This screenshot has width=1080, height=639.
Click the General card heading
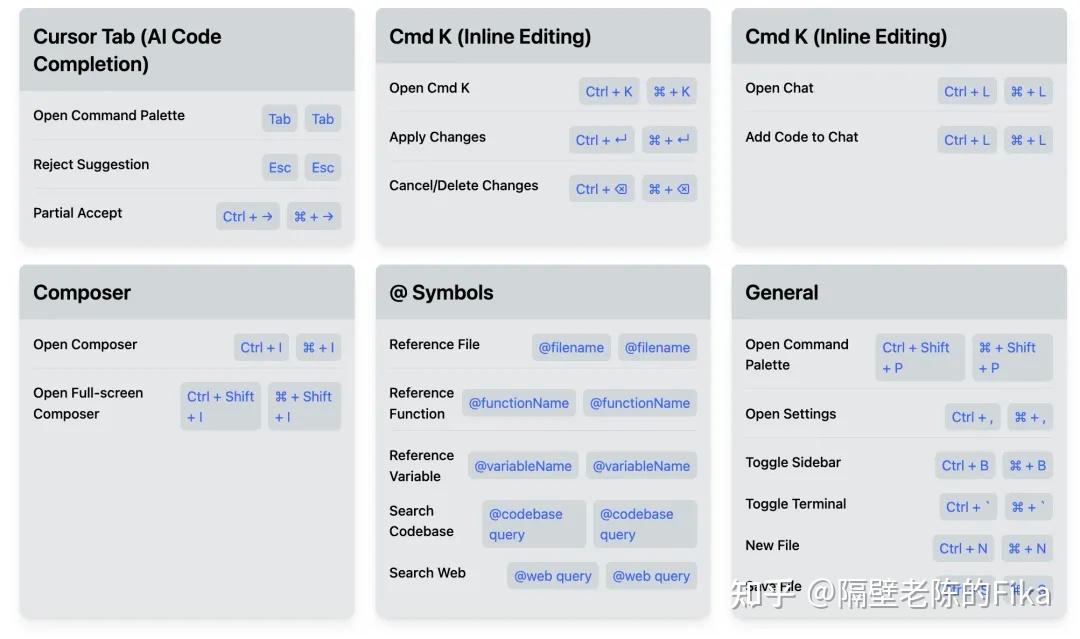pyautogui.click(x=781, y=292)
